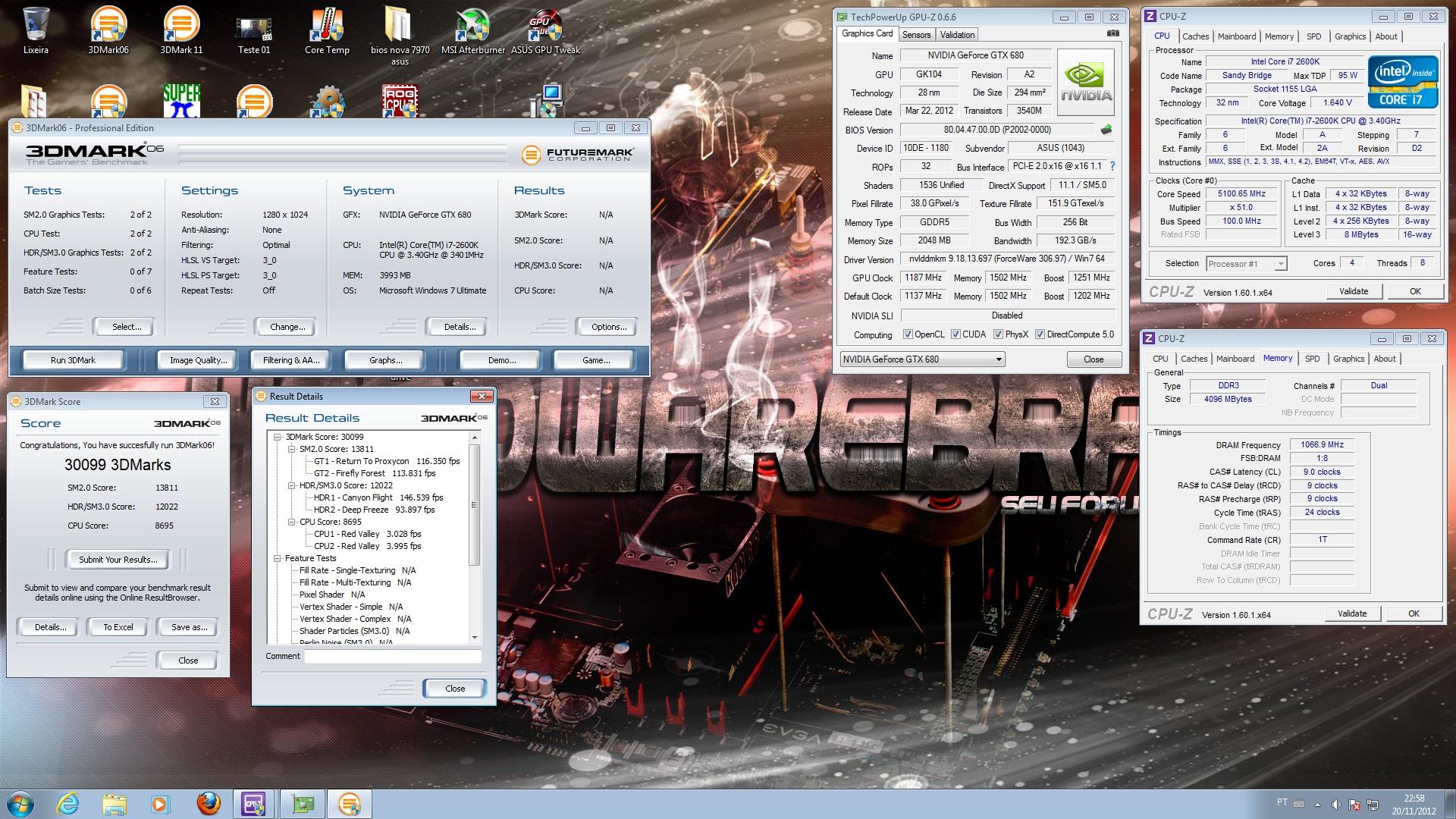Click the Show Desktop strip at taskbar end
This screenshot has height=819, width=1456.
point(1450,804)
